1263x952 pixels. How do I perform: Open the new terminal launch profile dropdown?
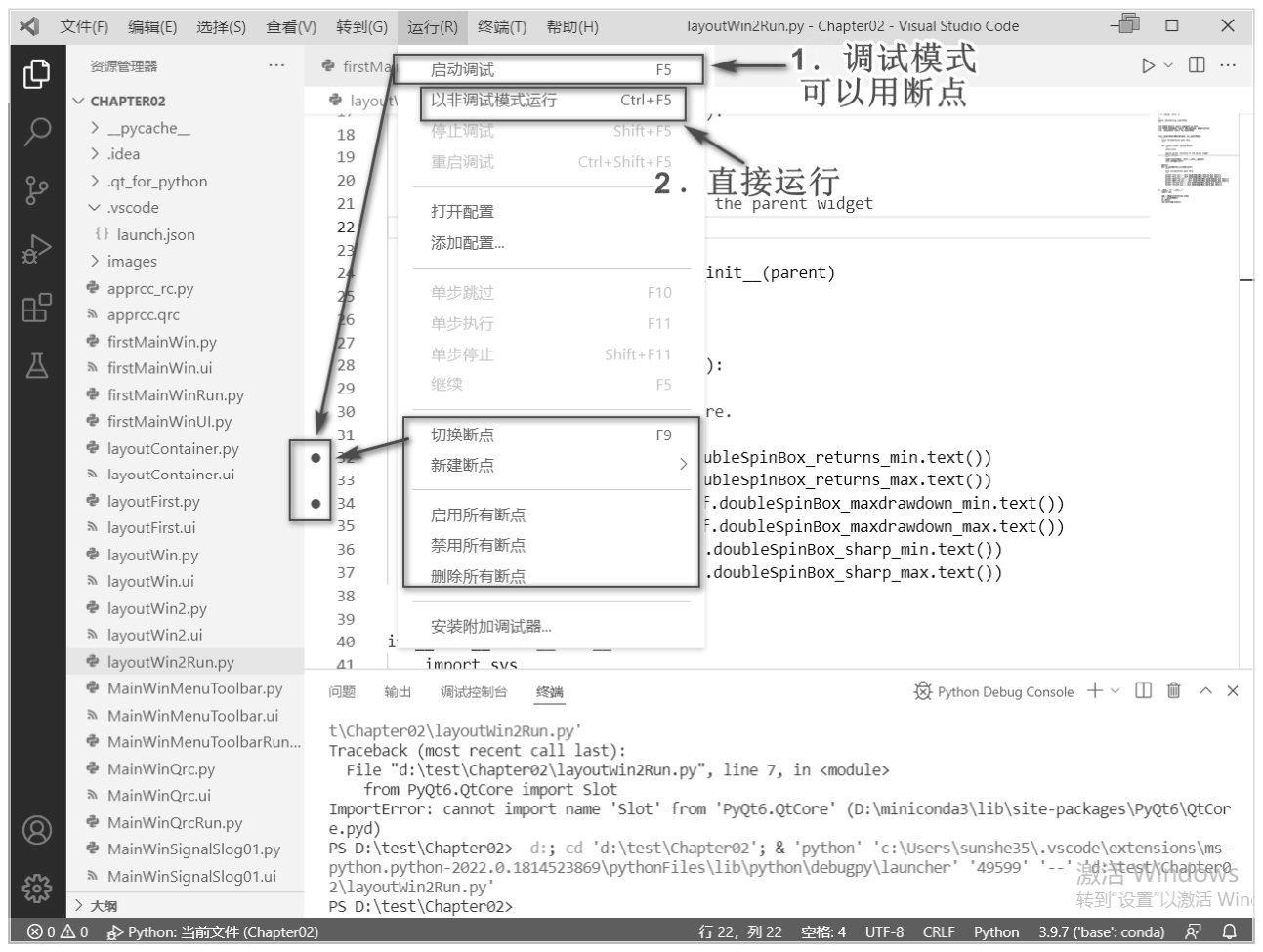click(x=1116, y=690)
